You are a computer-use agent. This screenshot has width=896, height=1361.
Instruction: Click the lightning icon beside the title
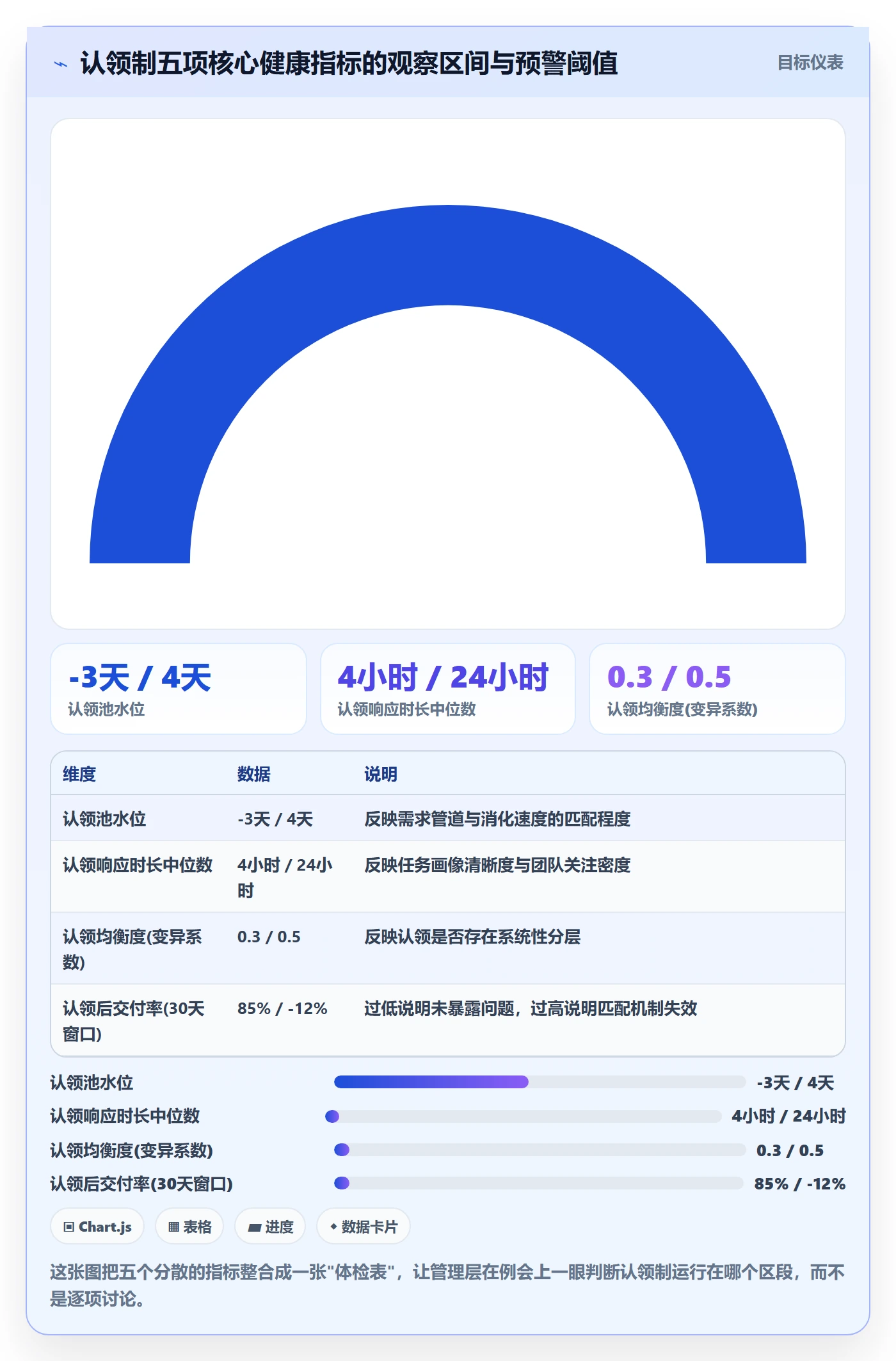tap(61, 64)
